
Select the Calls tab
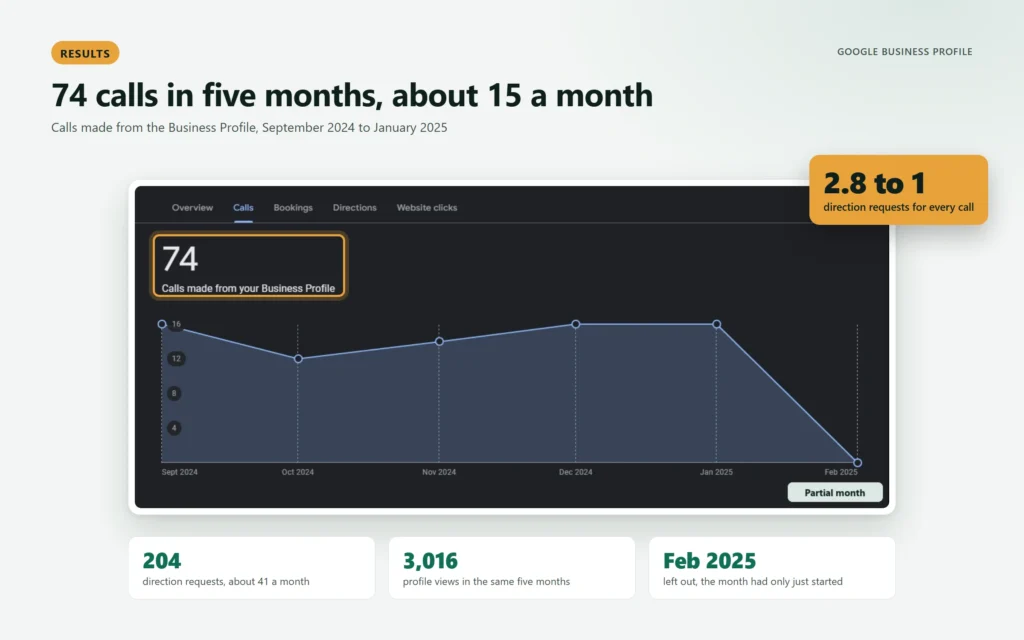(x=243, y=208)
